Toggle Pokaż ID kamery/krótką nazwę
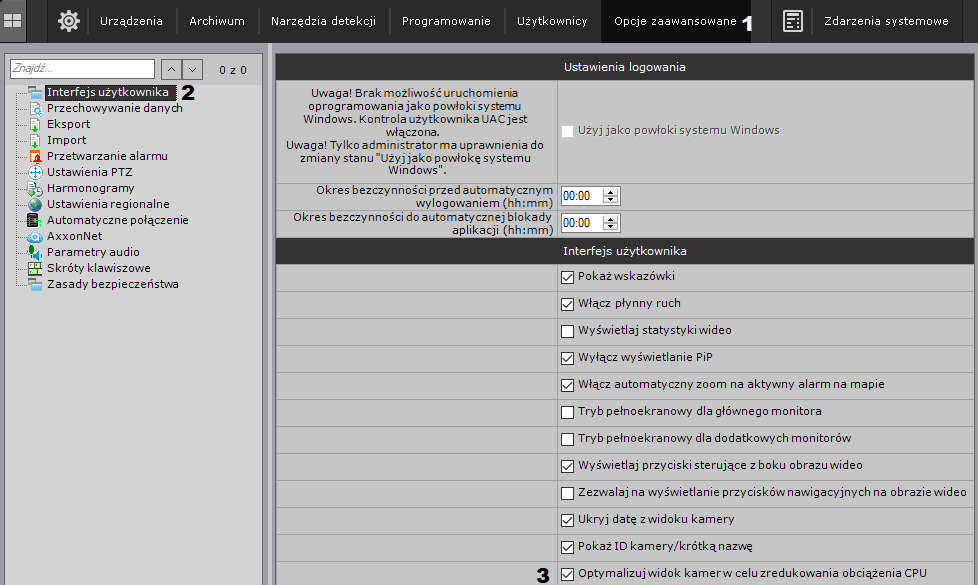Image resolution: width=978 pixels, height=585 pixels. click(567, 547)
